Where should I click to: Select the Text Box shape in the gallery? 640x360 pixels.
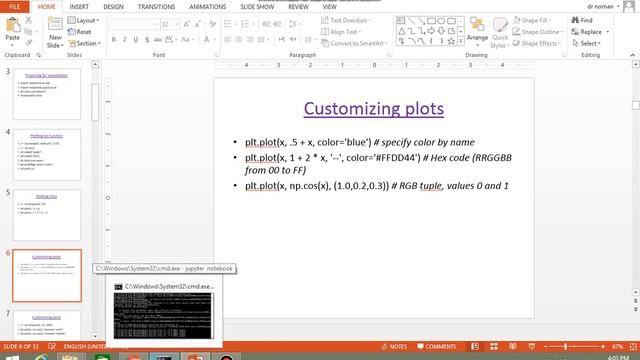point(401,20)
